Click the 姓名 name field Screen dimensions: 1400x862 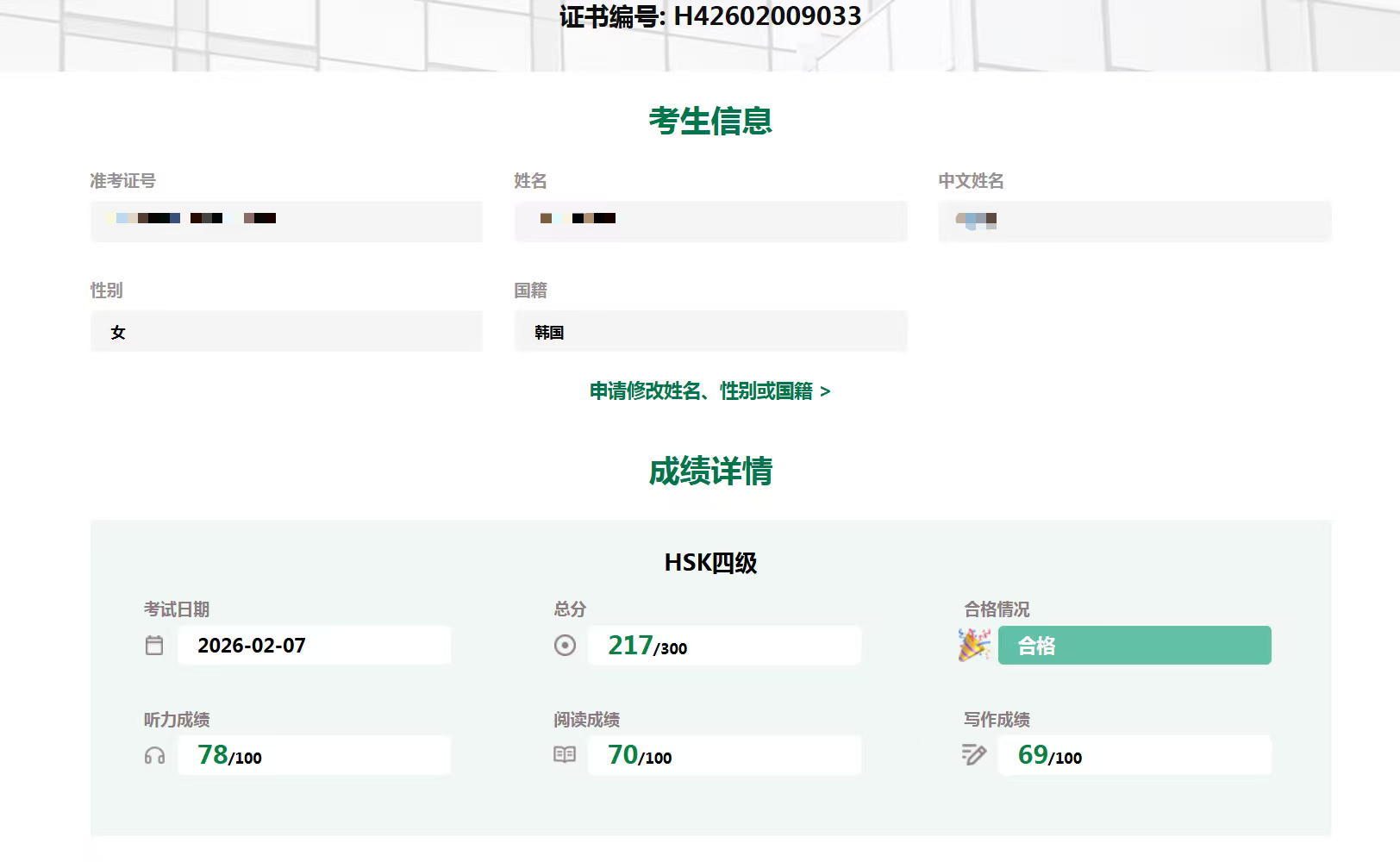710,221
